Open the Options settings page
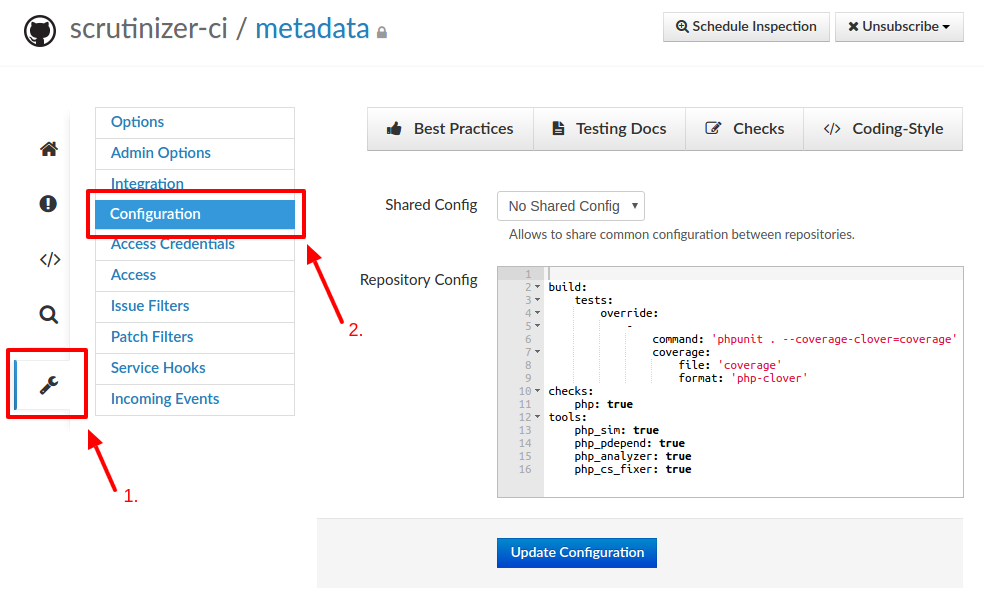Screen dimensions: 984x608 pos(195,122)
